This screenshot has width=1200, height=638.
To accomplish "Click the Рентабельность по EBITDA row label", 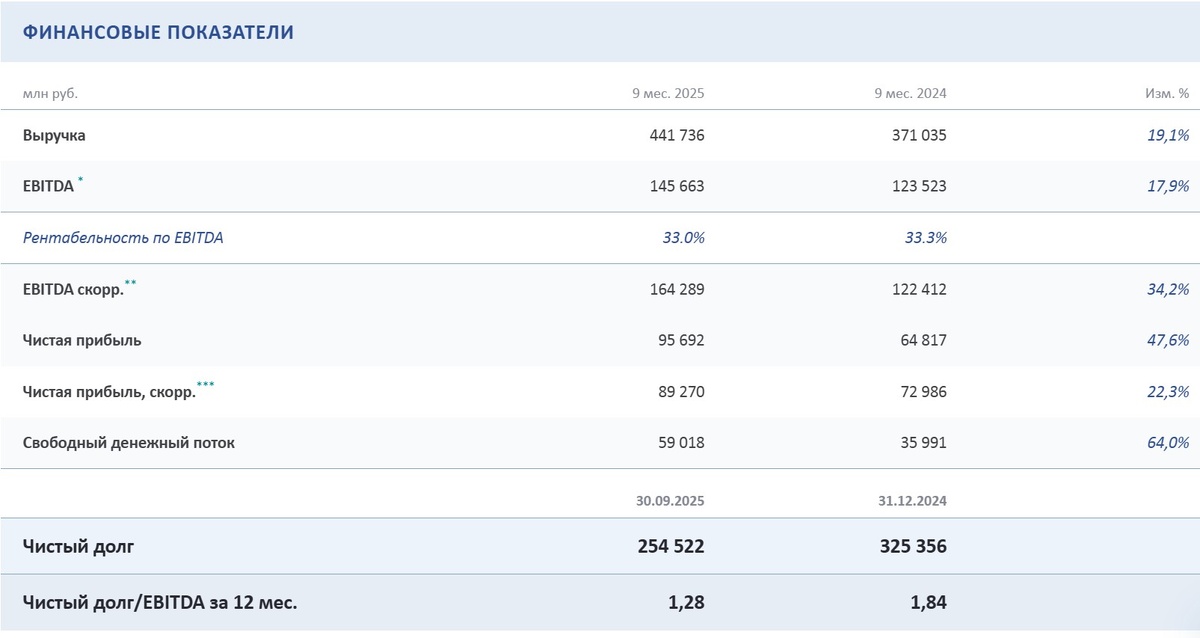I will tap(123, 238).
